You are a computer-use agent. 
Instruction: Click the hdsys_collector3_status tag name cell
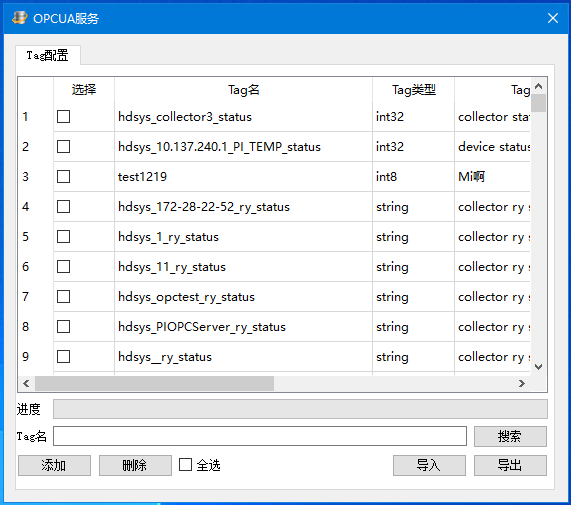pos(243,117)
